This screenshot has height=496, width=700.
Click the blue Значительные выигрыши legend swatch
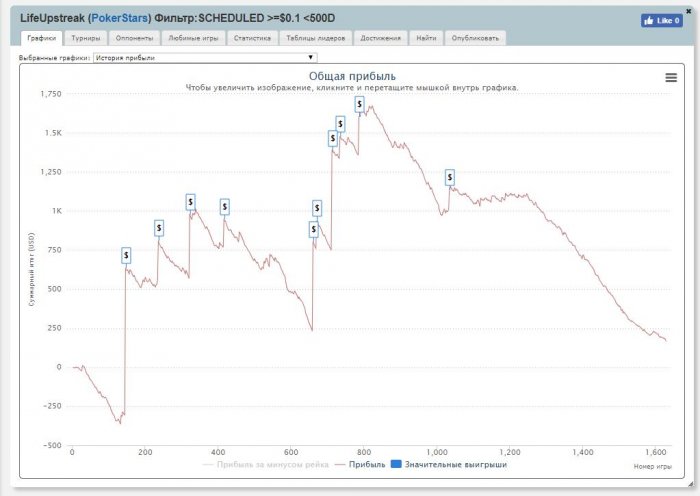click(396, 464)
